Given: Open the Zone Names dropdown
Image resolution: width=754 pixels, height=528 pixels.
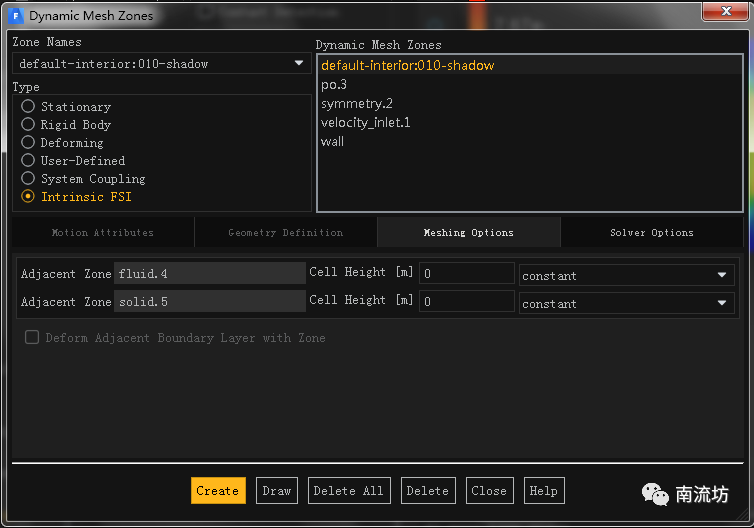Looking at the screenshot, I should pyautogui.click(x=161, y=64).
